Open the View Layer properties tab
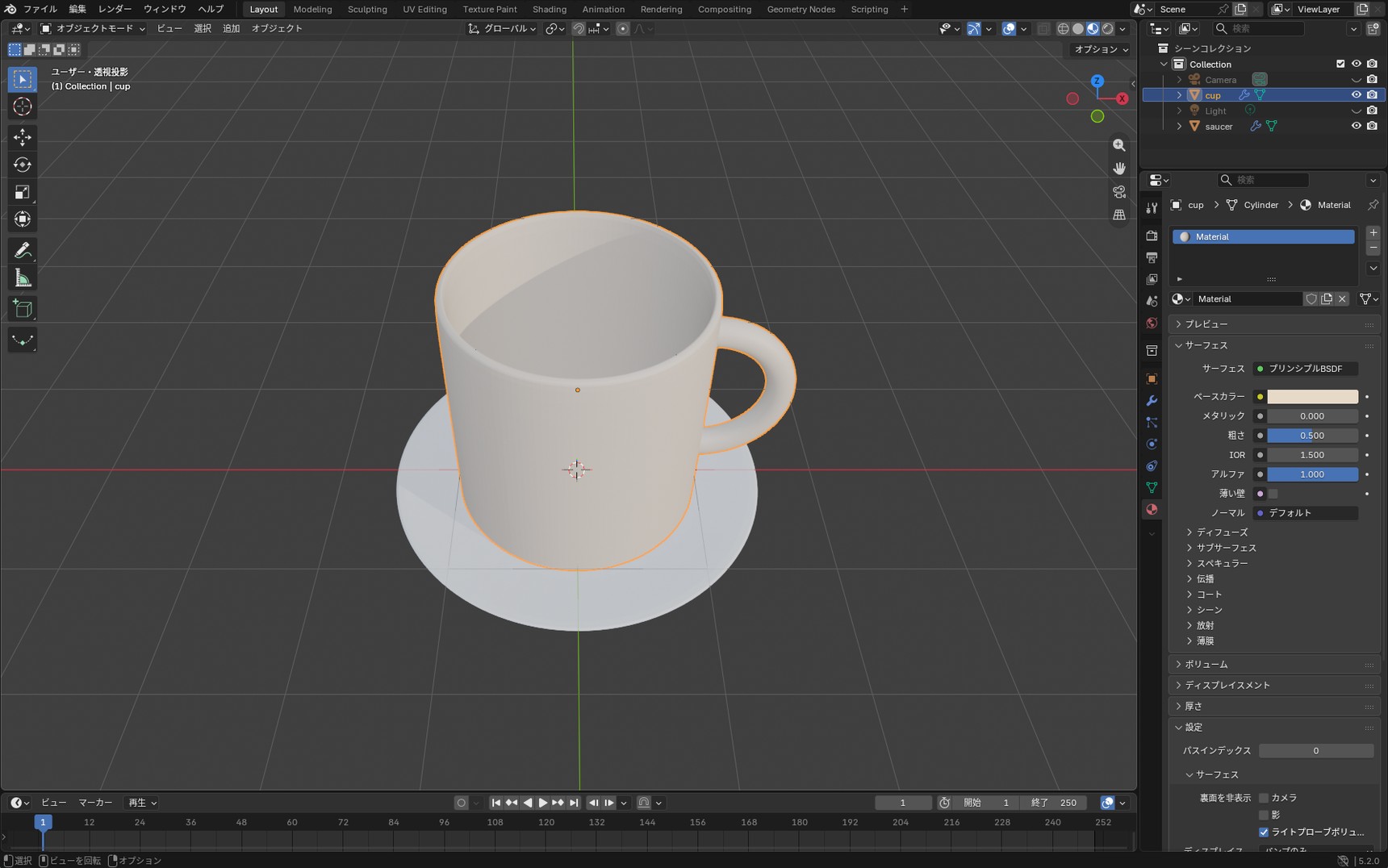1388x868 pixels. pos(1152,279)
